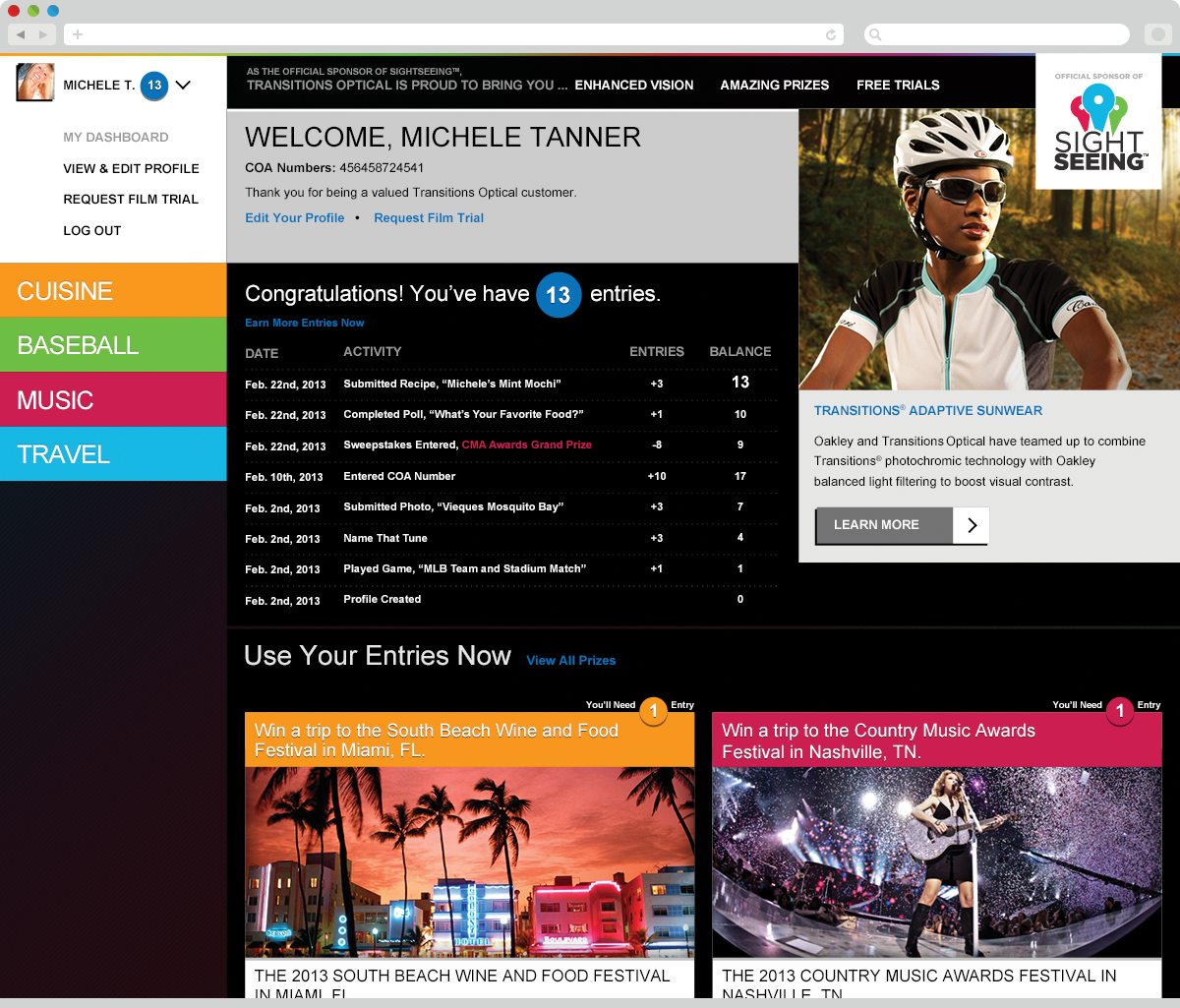Click the browser forward arrow

(x=43, y=34)
